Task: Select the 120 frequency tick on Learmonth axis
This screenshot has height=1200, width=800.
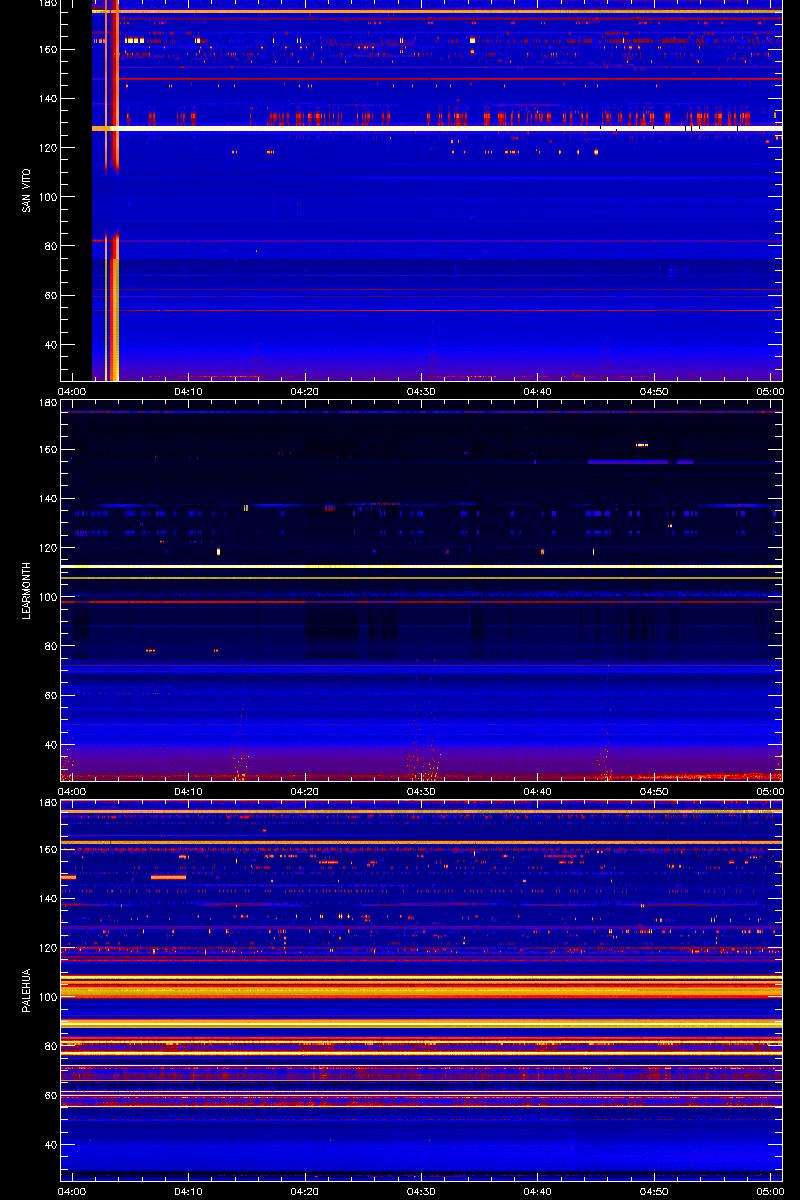Action: tap(46, 548)
